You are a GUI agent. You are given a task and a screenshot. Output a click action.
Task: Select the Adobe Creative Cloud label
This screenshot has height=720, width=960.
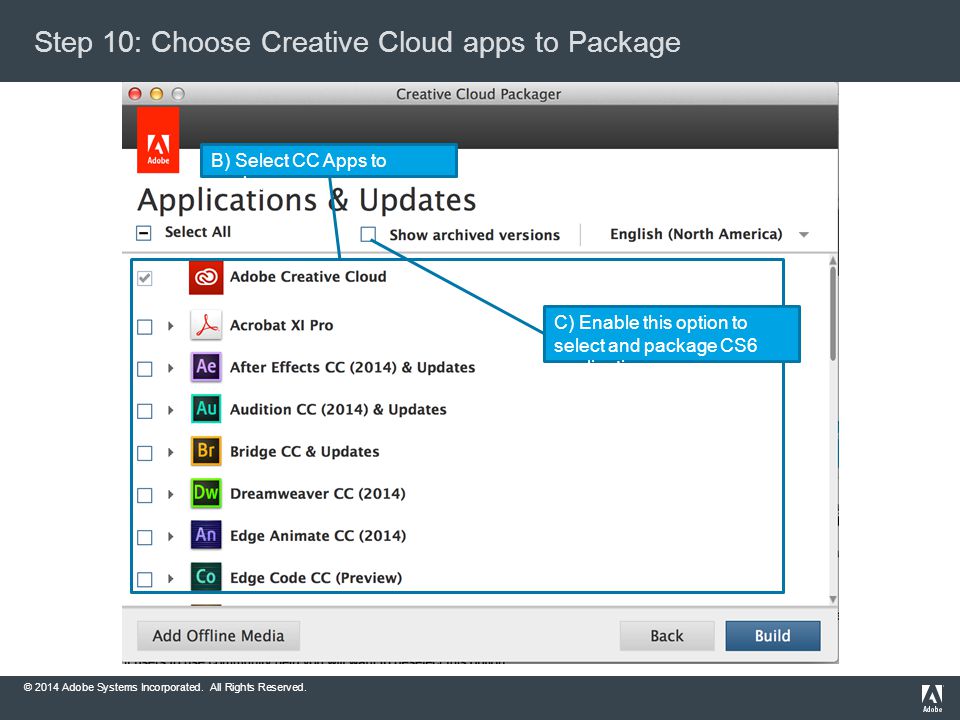[308, 277]
